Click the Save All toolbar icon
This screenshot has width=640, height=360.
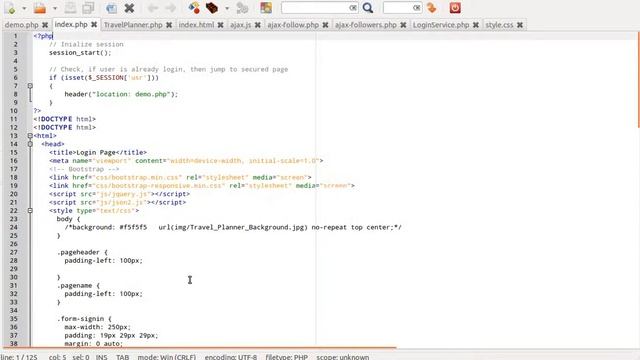click(88, 8)
